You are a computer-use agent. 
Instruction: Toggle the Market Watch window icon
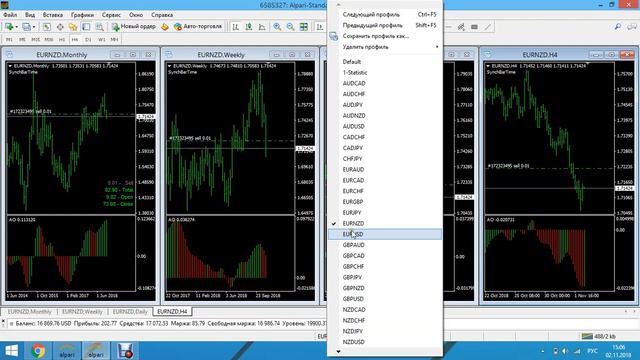click(47, 27)
